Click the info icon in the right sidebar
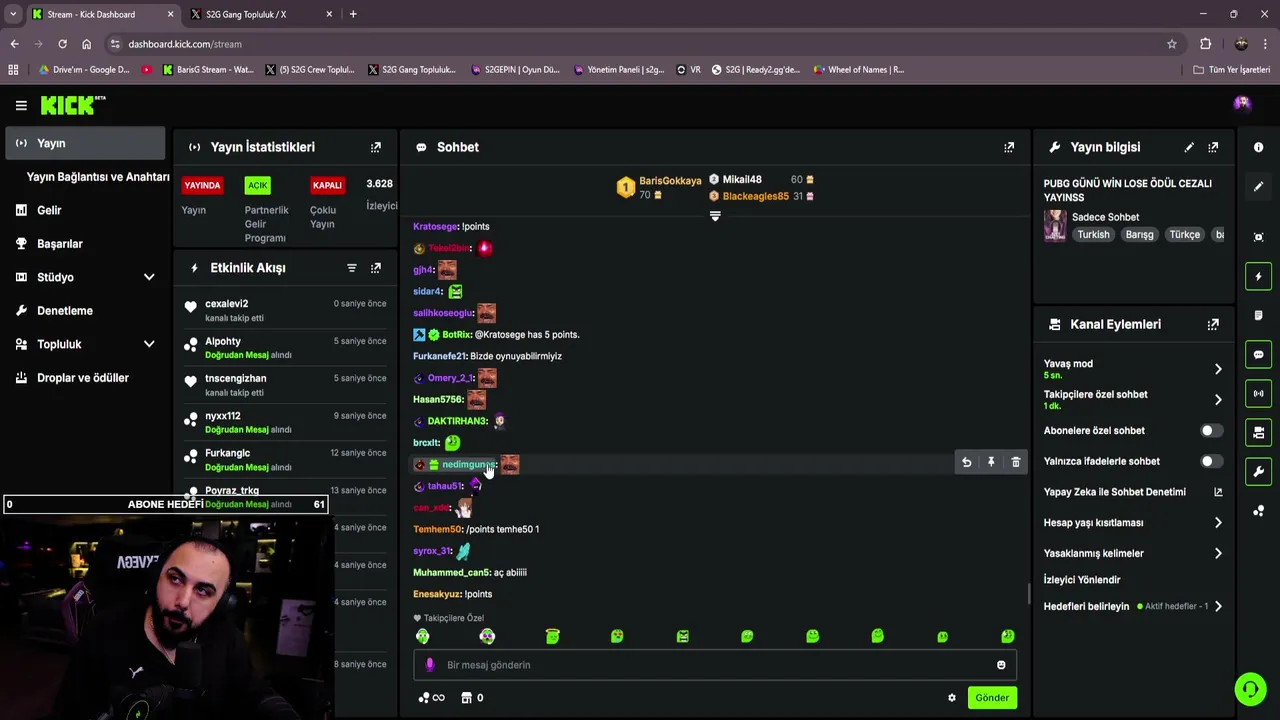This screenshot has height=720, width=1280. pos(1258,147)
